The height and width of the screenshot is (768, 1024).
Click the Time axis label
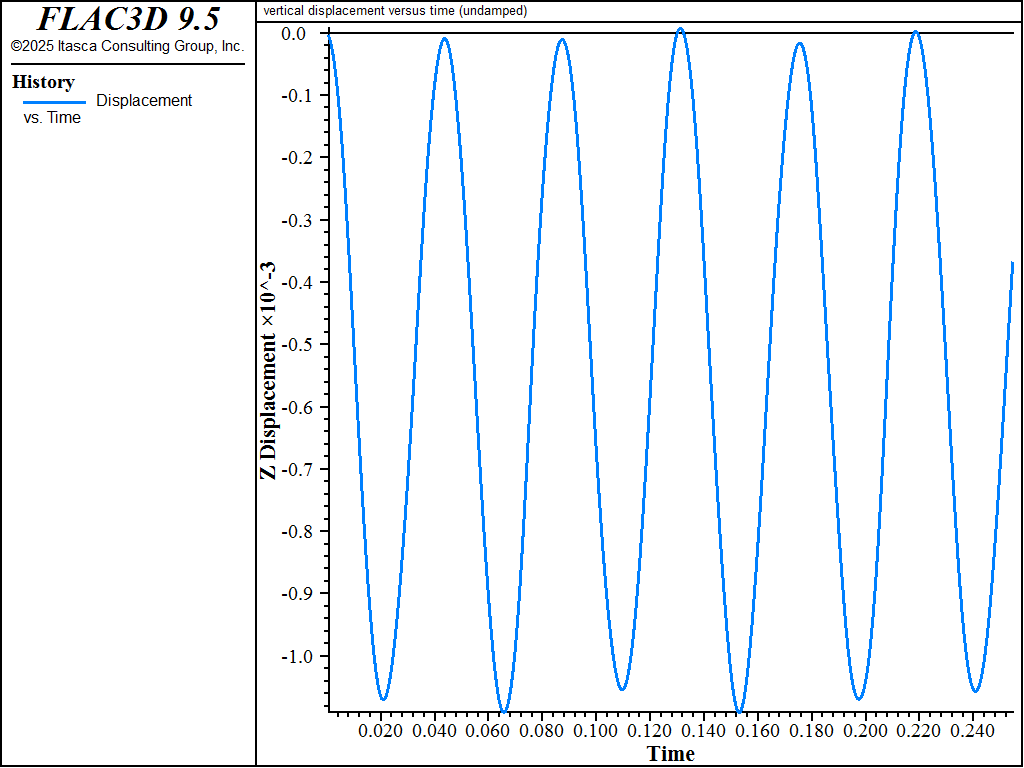click(671, 754)
